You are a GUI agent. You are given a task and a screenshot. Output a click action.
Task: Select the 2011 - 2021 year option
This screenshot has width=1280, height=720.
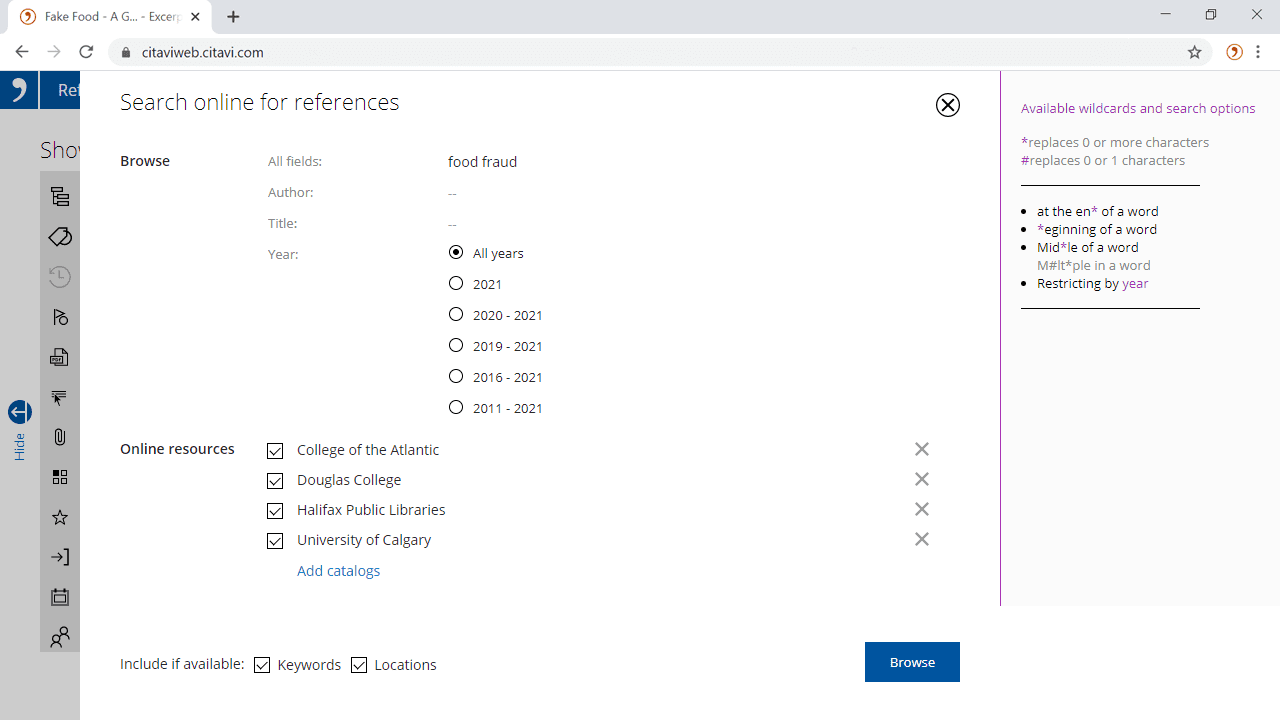click(456, 408)
